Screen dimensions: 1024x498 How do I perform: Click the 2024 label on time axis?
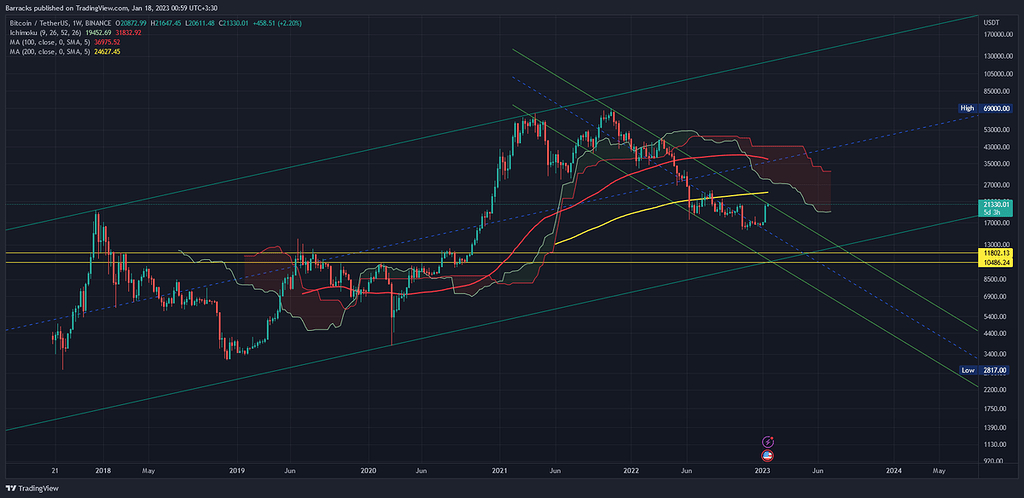893,469
